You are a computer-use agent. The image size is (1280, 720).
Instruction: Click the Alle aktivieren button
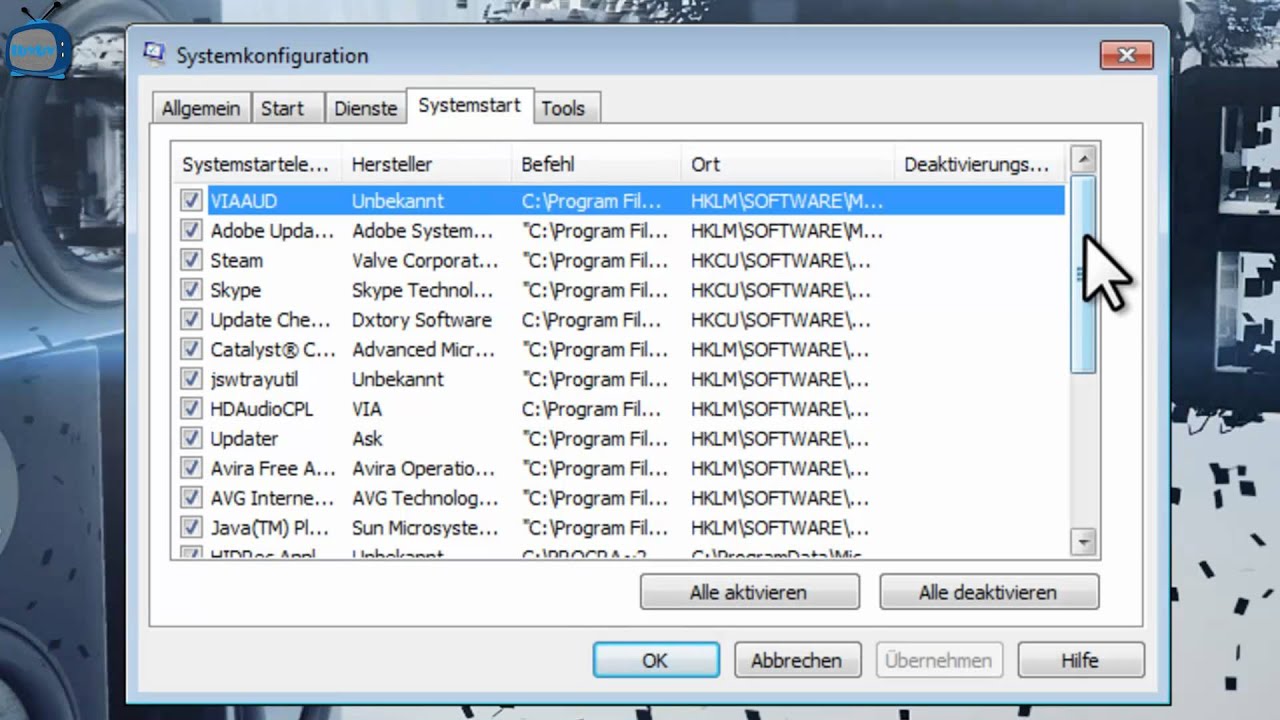(x=749, y=592)
